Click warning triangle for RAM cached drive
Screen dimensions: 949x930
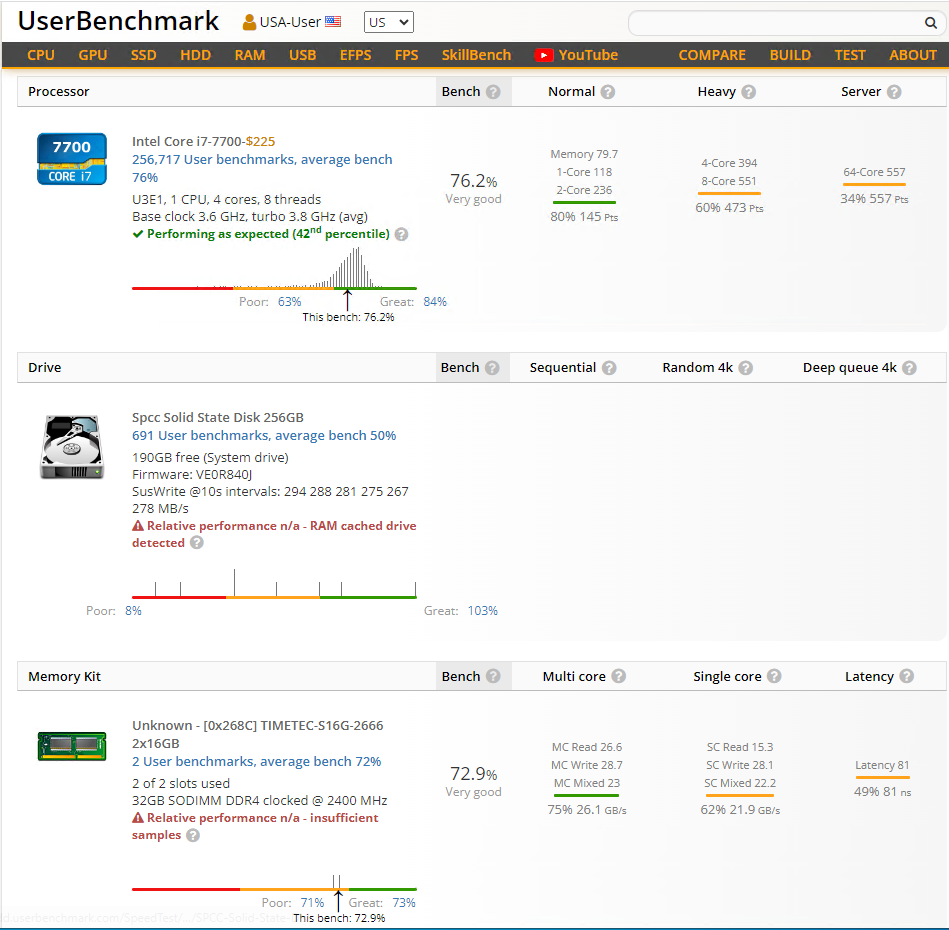pyautogui.click(x=138, y=526)
